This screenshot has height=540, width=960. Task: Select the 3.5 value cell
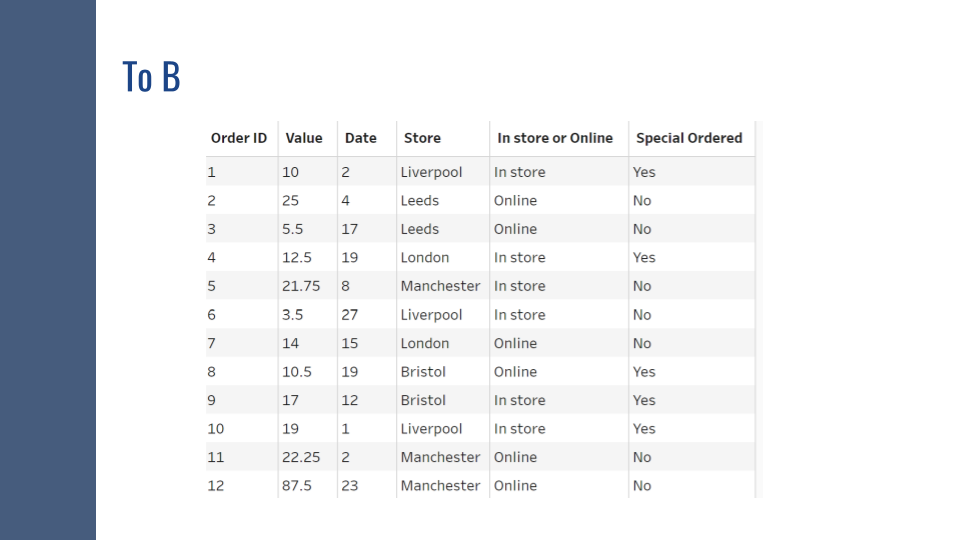coord(293,315)
